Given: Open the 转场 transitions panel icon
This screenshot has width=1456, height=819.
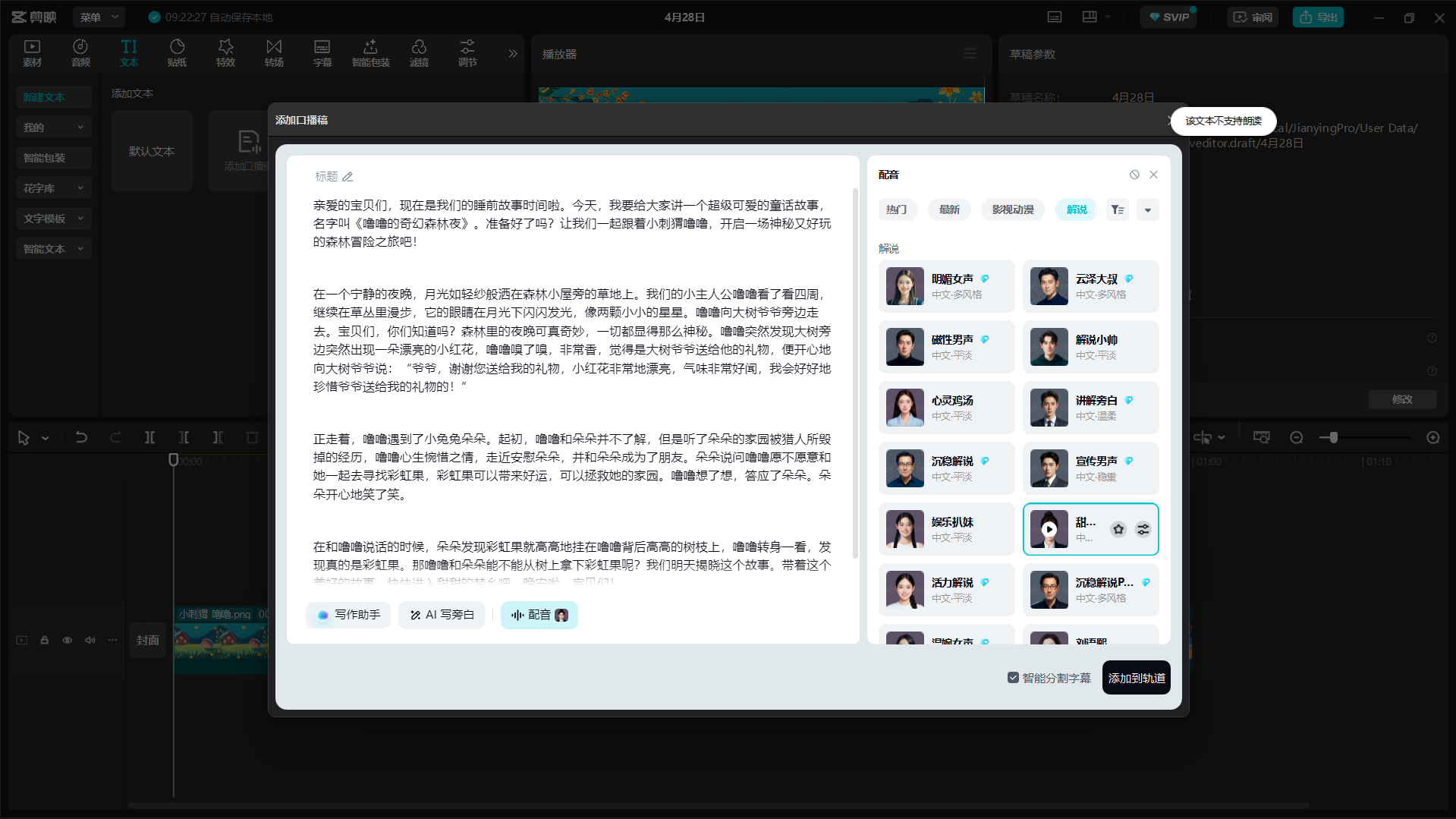Looking at the screenshot, I should coord(274,53).
